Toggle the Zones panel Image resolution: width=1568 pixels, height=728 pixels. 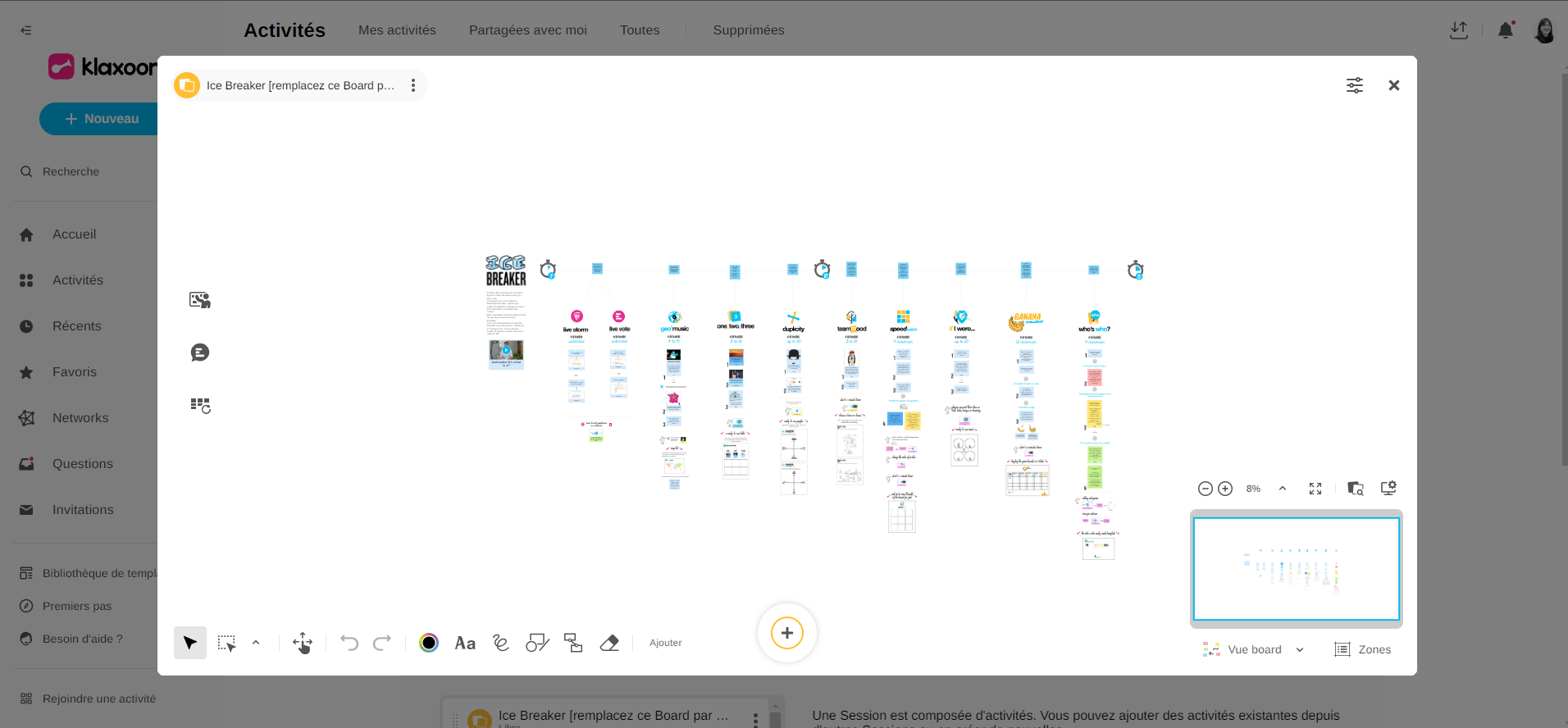pos(1363,649)
